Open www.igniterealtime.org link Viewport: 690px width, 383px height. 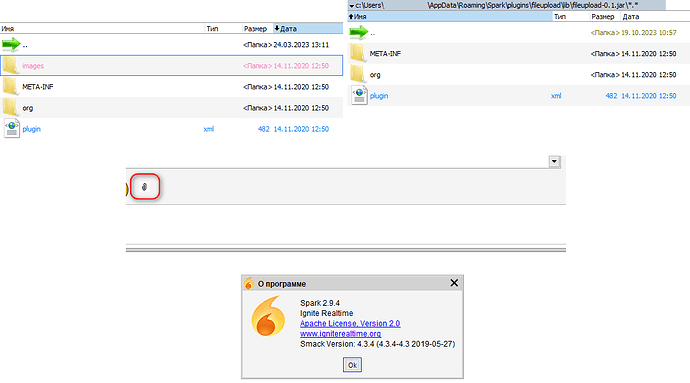[340, 334]
